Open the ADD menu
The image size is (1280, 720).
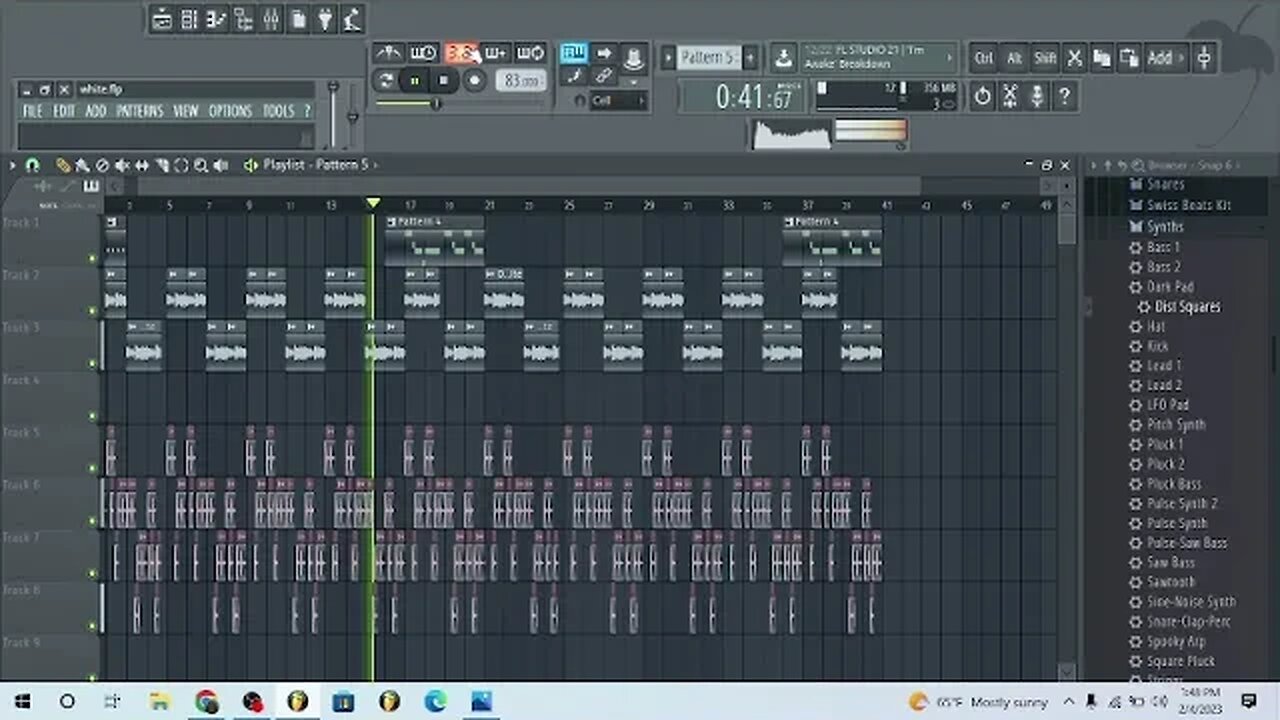pyautogui.click(x=96, y=111)
